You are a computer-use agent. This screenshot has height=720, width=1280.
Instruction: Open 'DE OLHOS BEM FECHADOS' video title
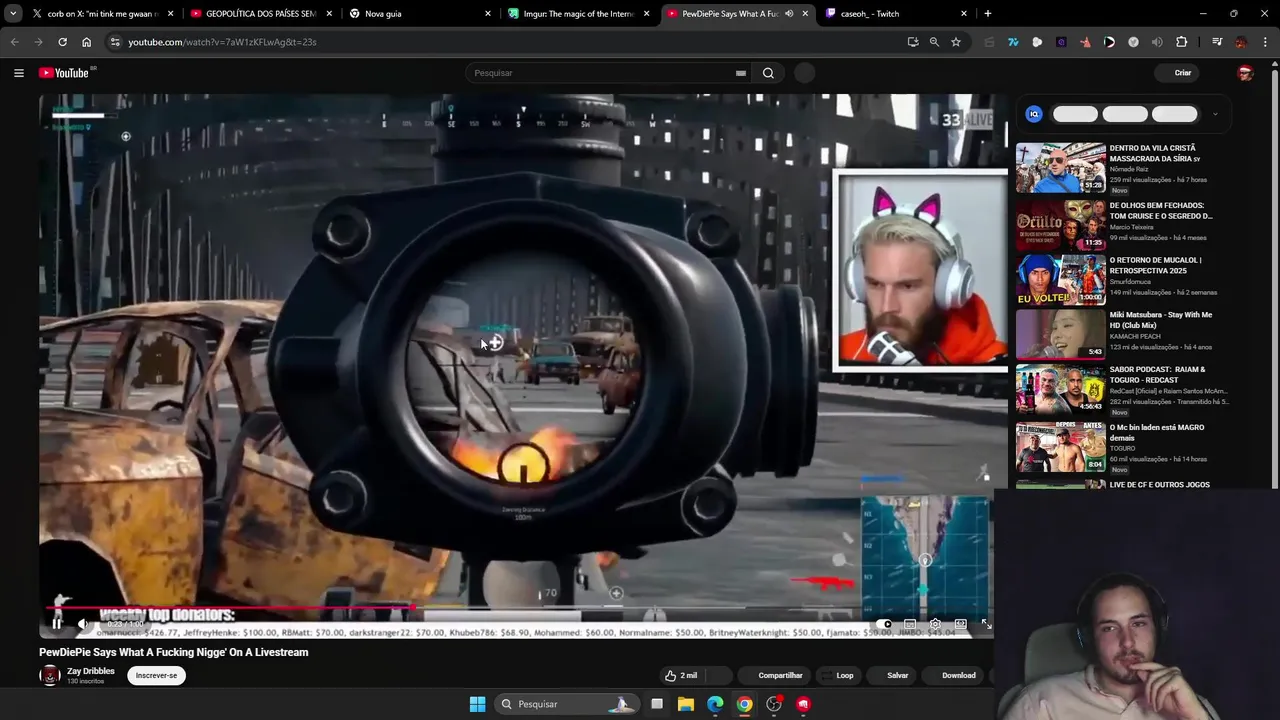1161,210
